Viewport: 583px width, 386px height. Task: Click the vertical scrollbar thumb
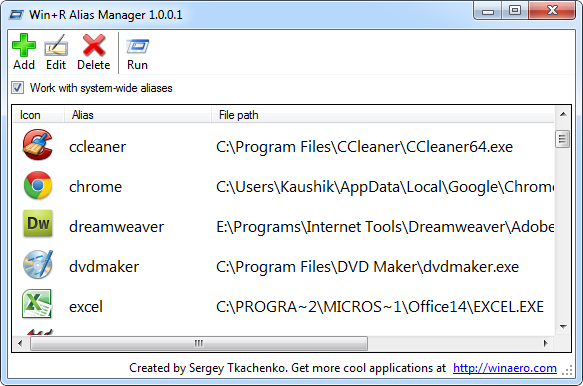pos(563,139)
